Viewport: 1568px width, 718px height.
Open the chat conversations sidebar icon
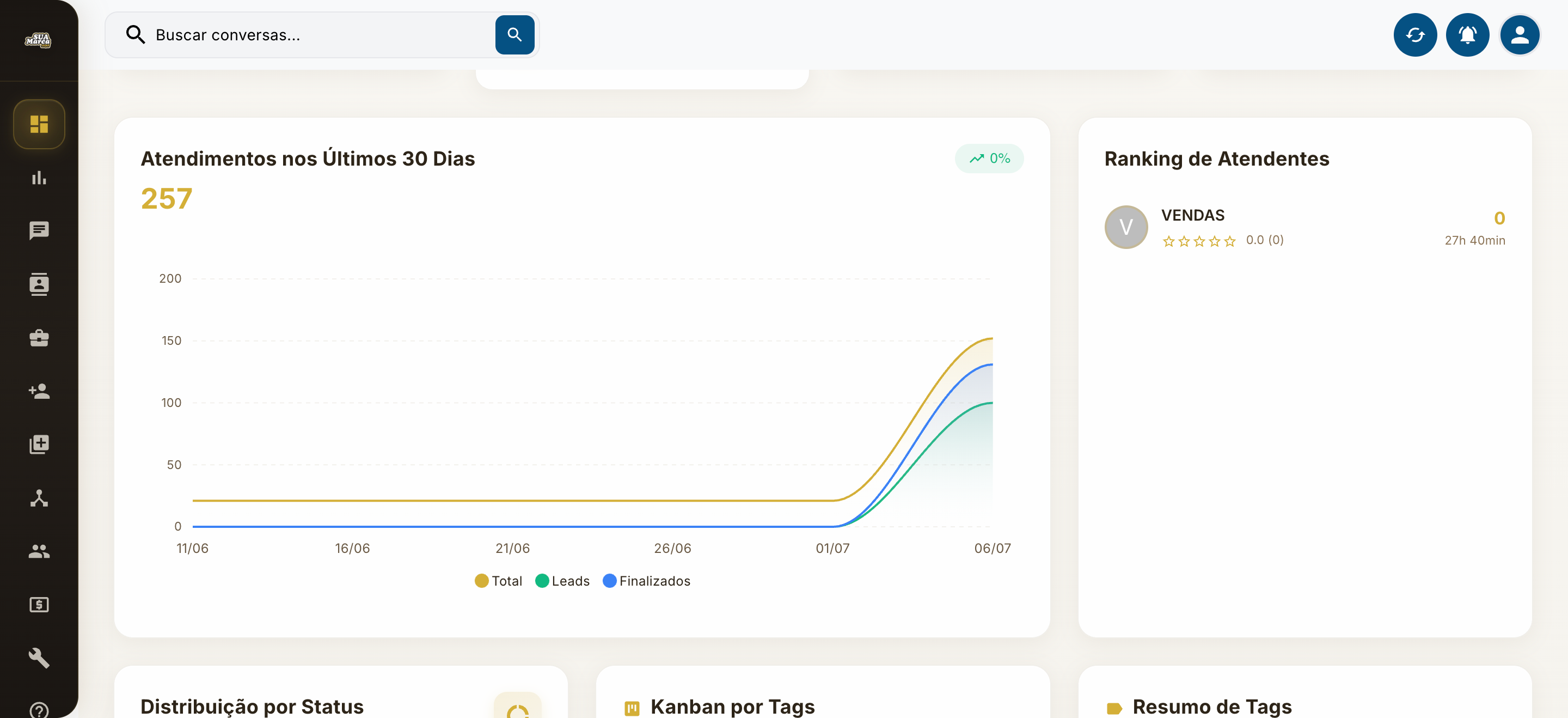[x=39, y=231]
